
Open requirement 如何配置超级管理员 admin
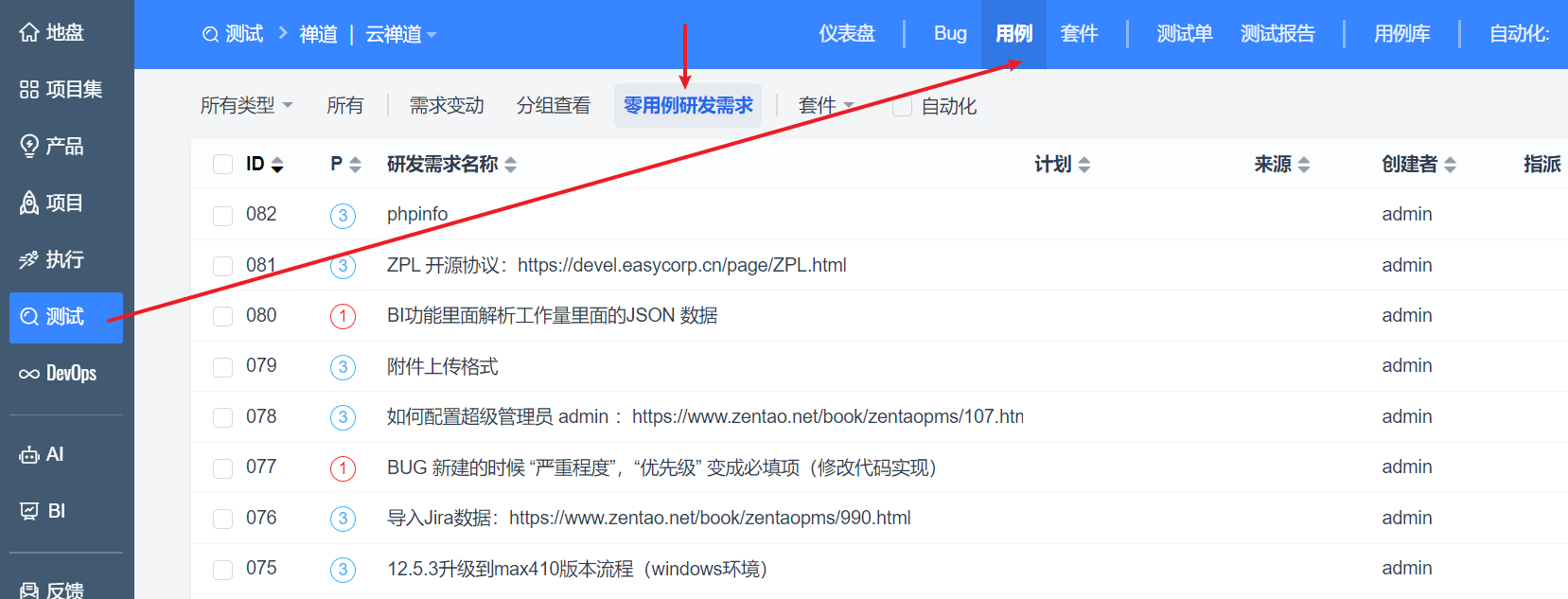pos(705,417)
